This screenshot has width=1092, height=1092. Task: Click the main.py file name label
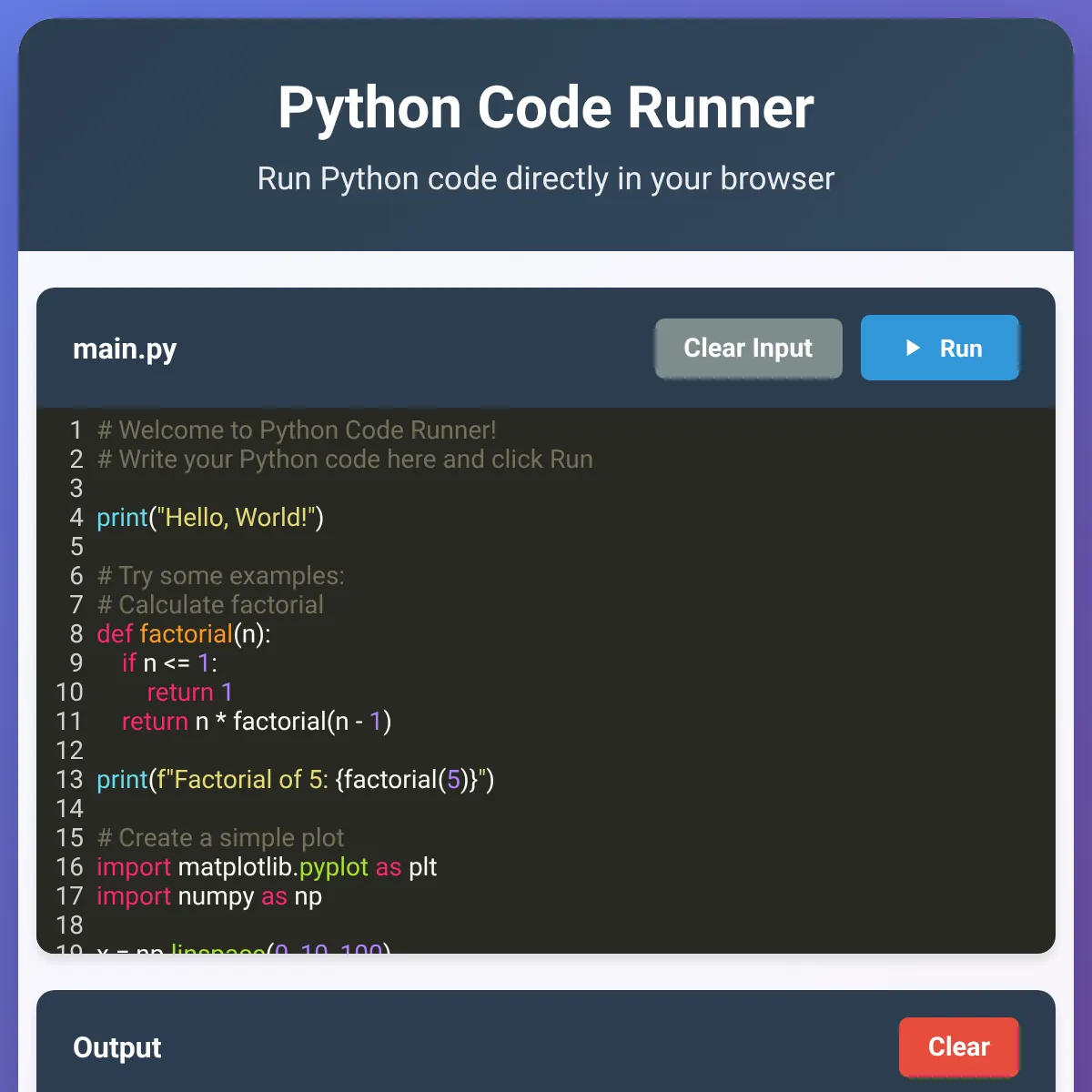[125, 349]
